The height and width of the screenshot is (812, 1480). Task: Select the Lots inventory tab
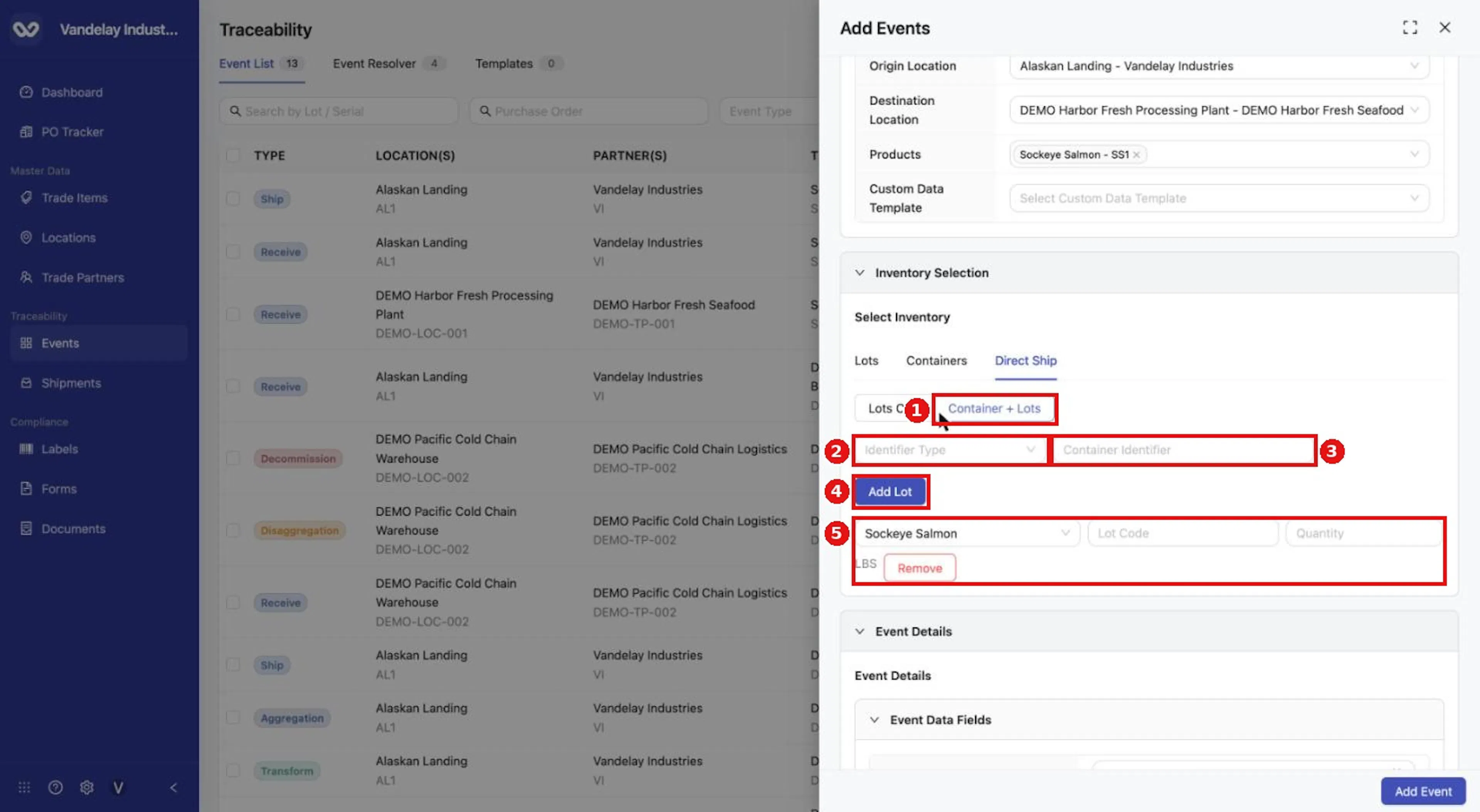tap(866, 361)
